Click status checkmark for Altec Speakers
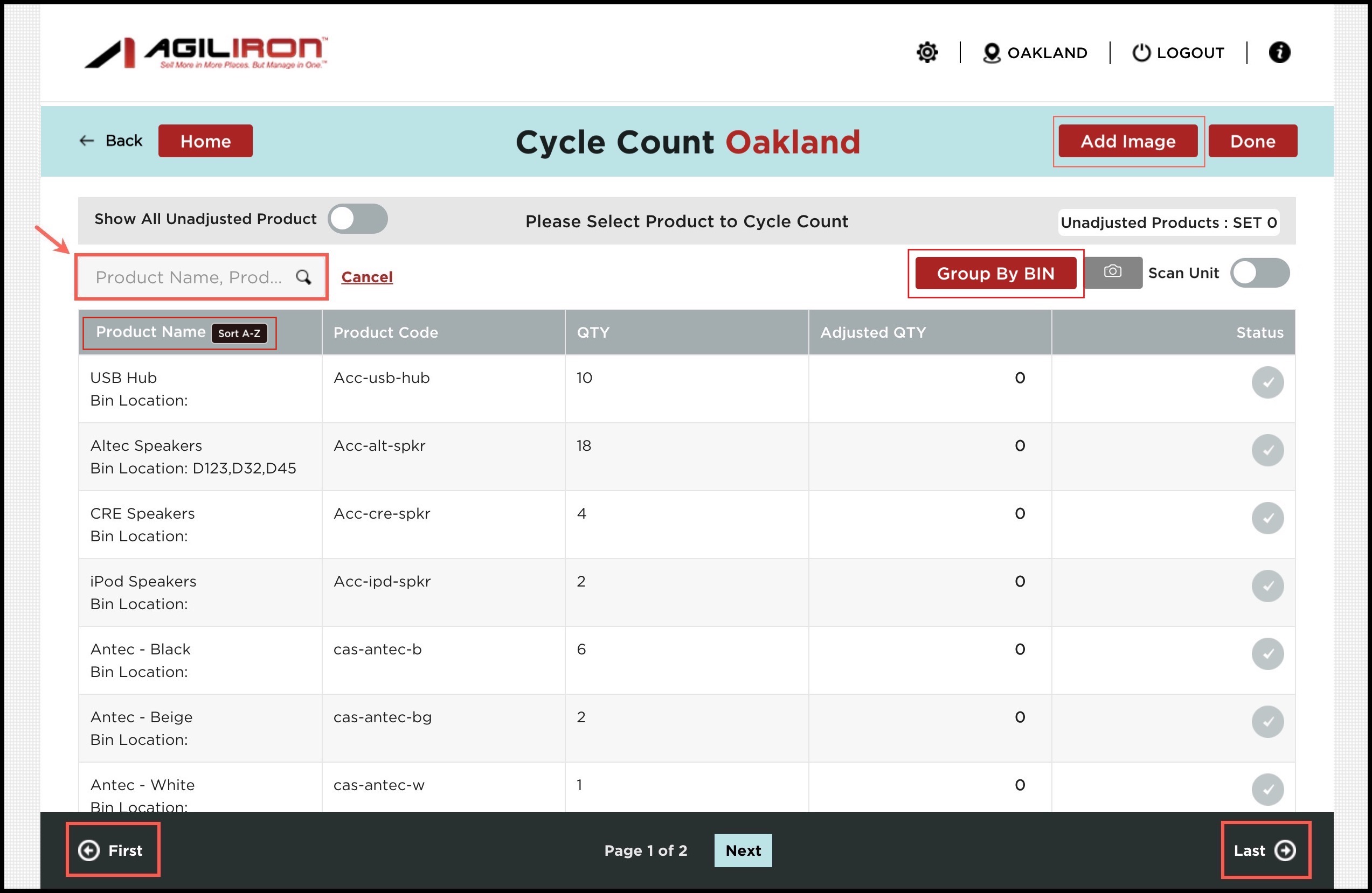The height and width of the screenshot is (893, 1372). (x=1266, y=450)
